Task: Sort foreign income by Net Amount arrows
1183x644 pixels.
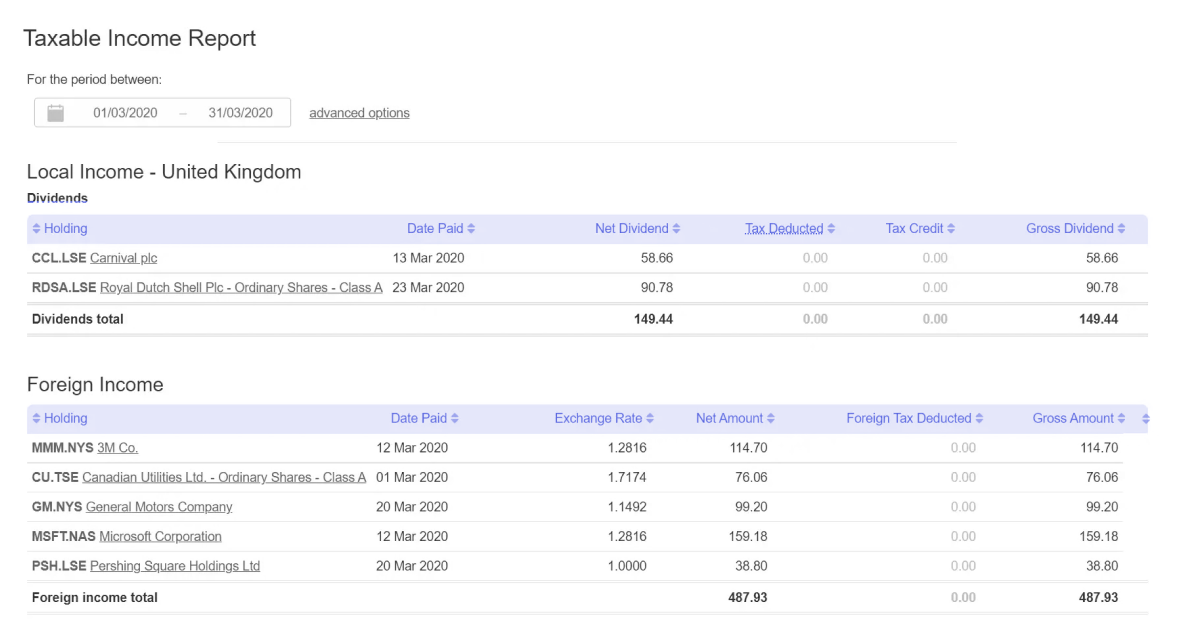Action: pyautogui.click(x=770, y=419)
